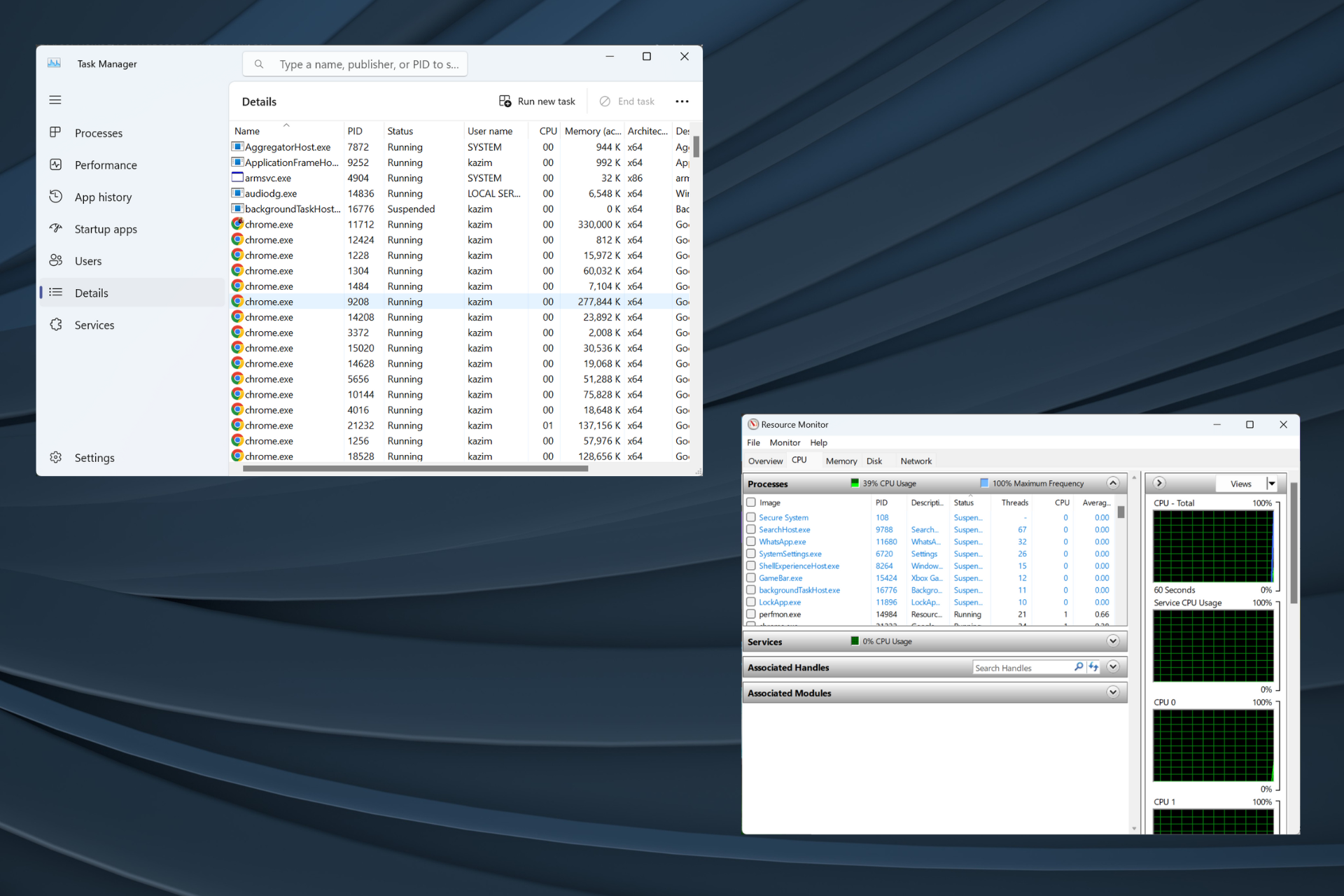Image resolution: width=1344 pixels, height=896 pixels.
Task: Click the ApplicationFrameHost process icon
Action: (237, 162)
